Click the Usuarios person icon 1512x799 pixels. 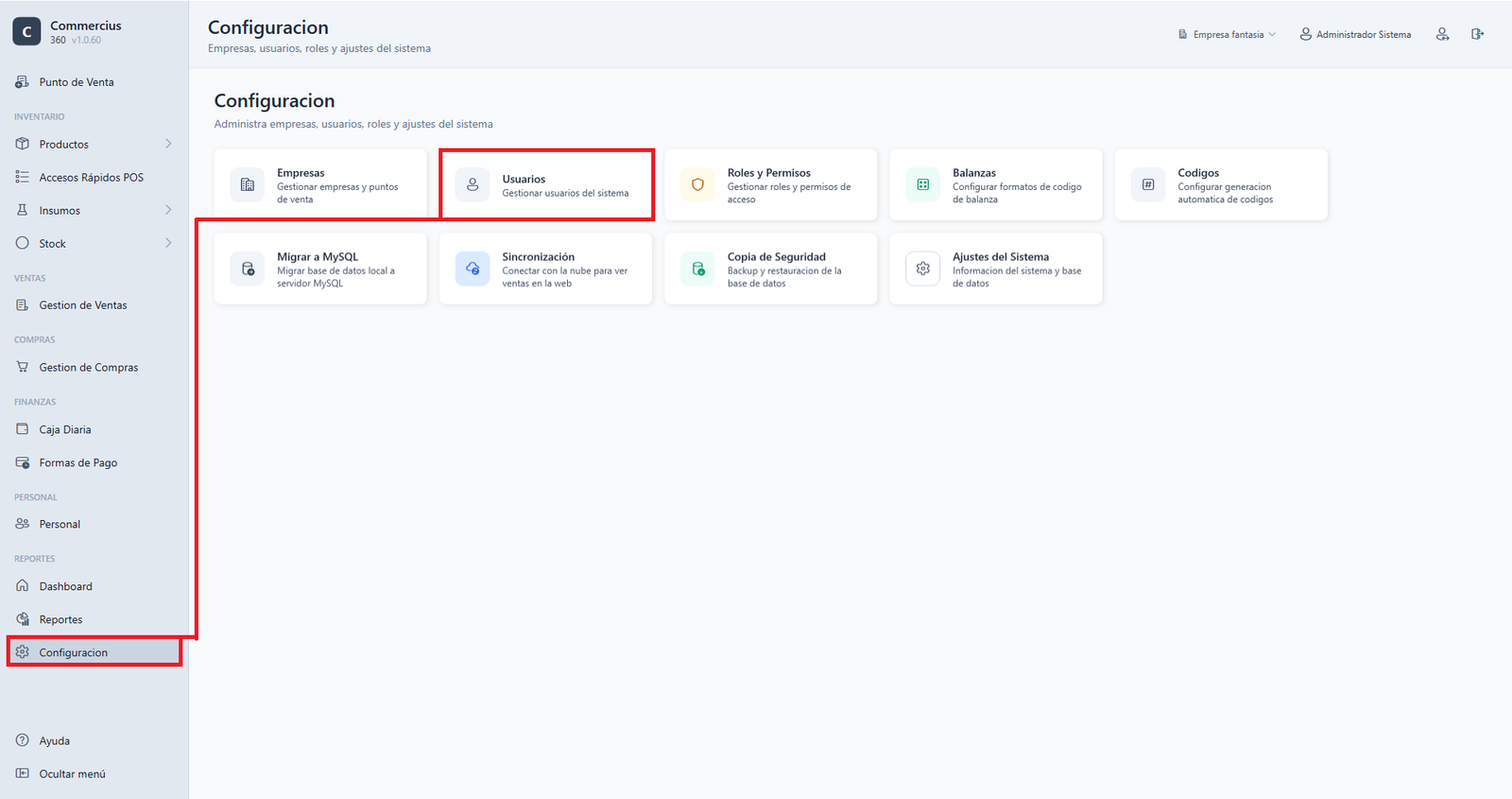[472, 185]
